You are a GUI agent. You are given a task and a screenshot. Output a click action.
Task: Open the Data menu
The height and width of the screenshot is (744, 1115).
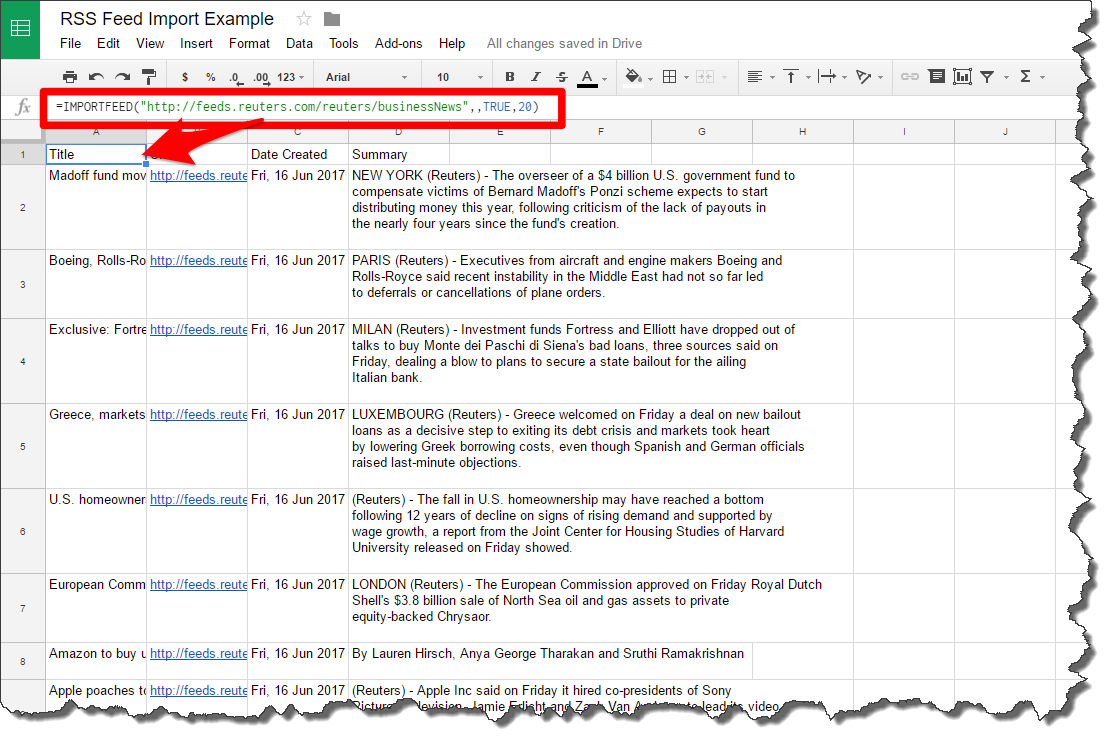(299, 43)
